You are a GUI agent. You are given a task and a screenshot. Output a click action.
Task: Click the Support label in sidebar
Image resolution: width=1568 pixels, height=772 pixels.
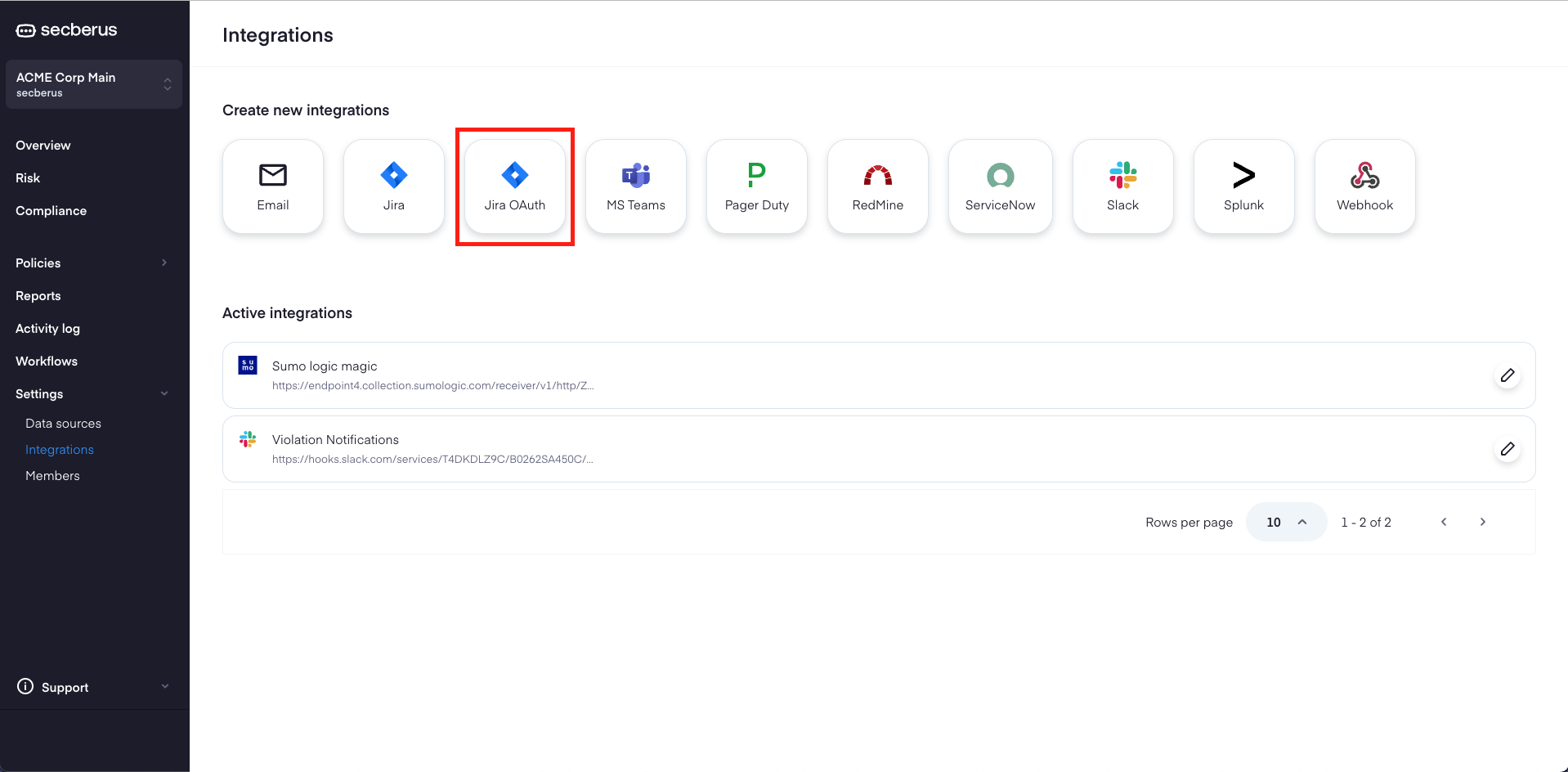(65, 688)
